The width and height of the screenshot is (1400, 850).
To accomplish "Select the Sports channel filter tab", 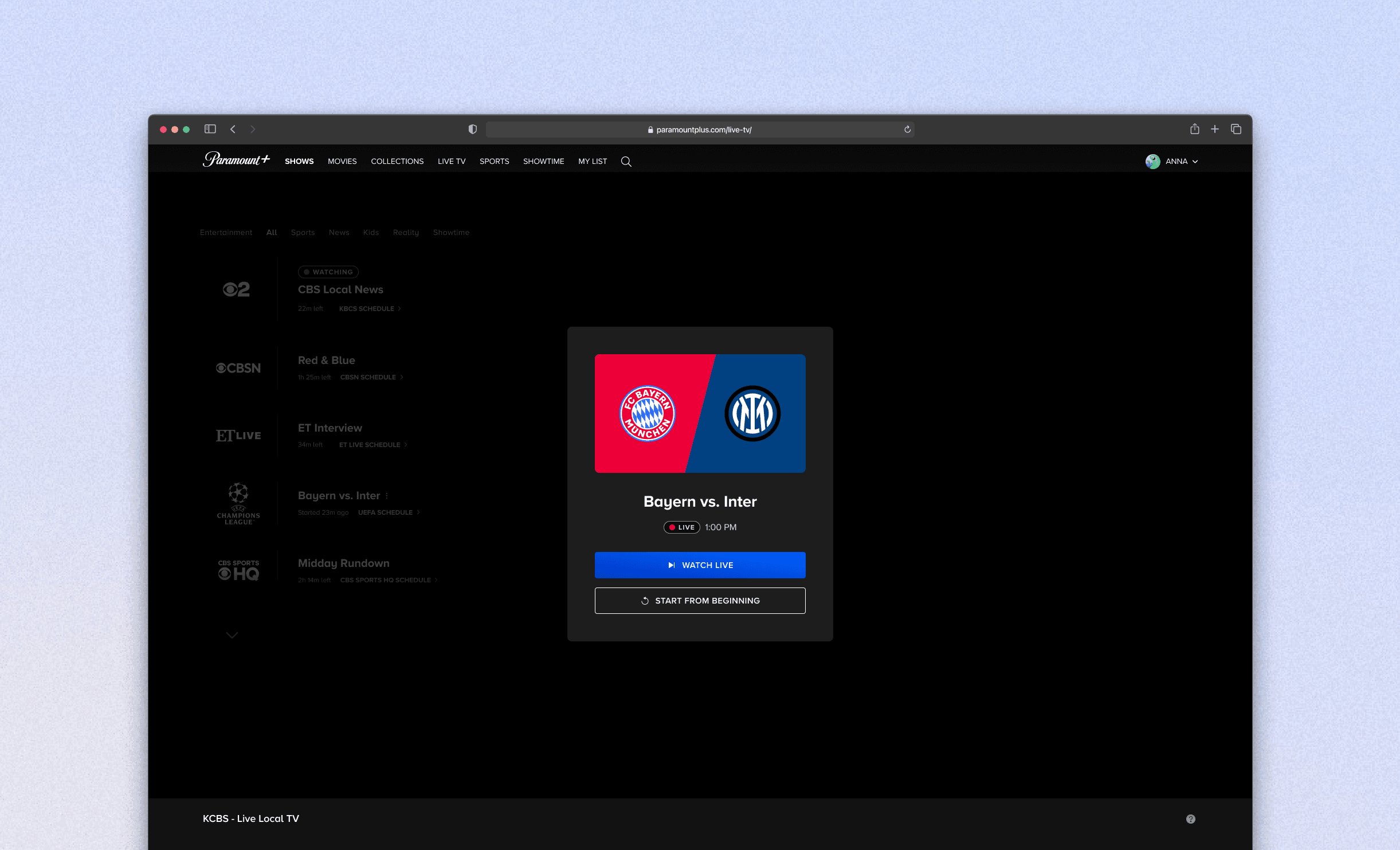I will click(x=303, y=232).
